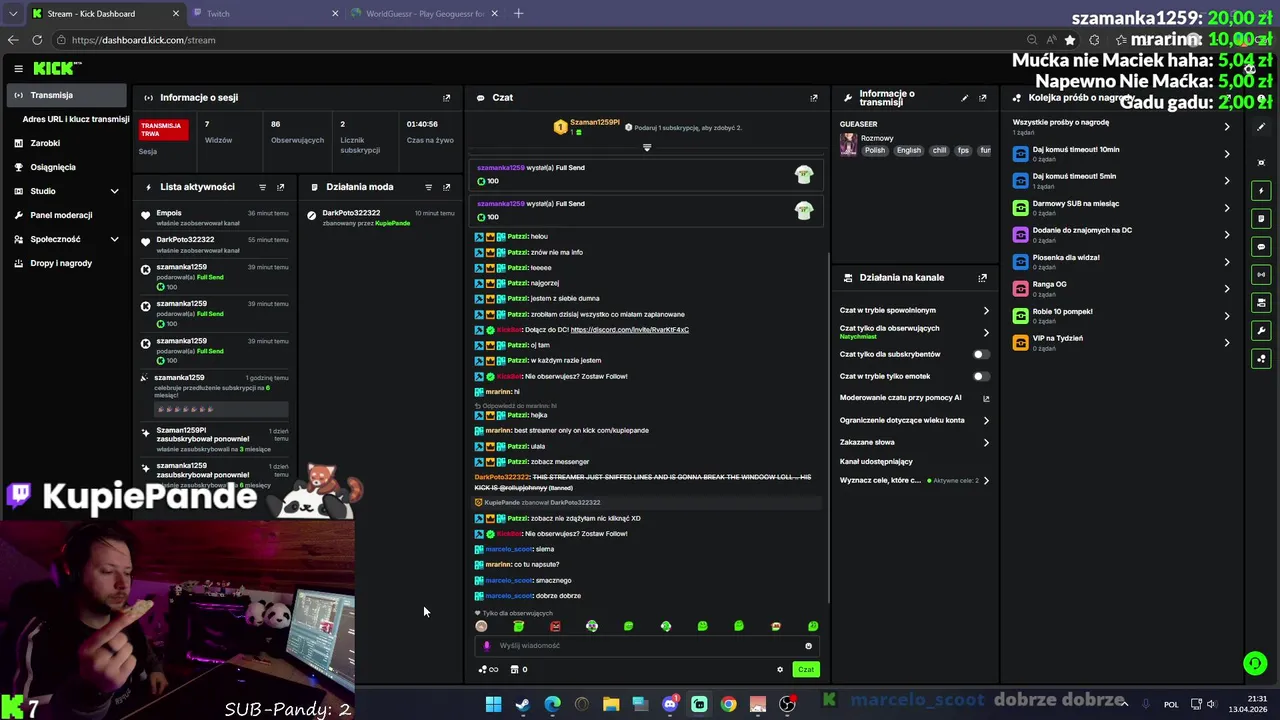The width and height of the screenshot is (1280, 720).
Task: Pop out the Informacje o sesji panel
Action: click(446, 98)
